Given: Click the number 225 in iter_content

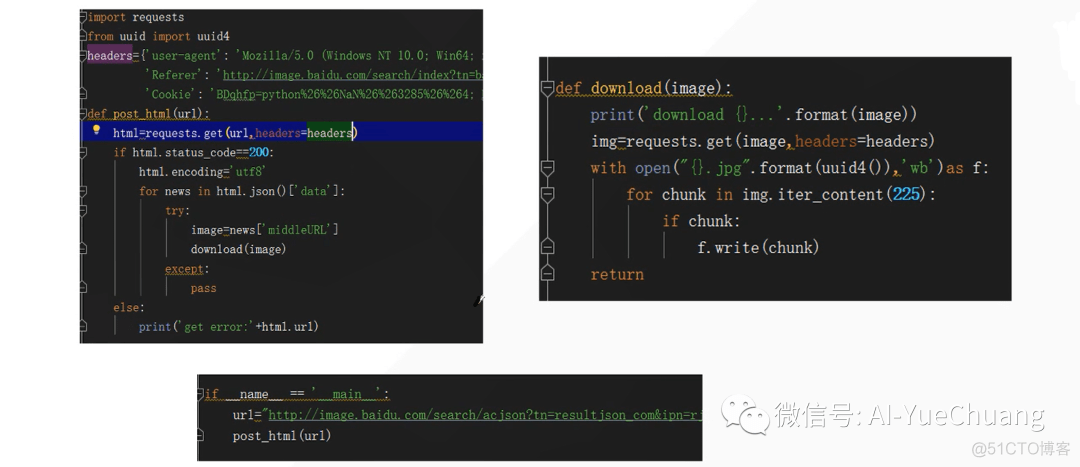Looking at the screenshot, I should [906, 194].
